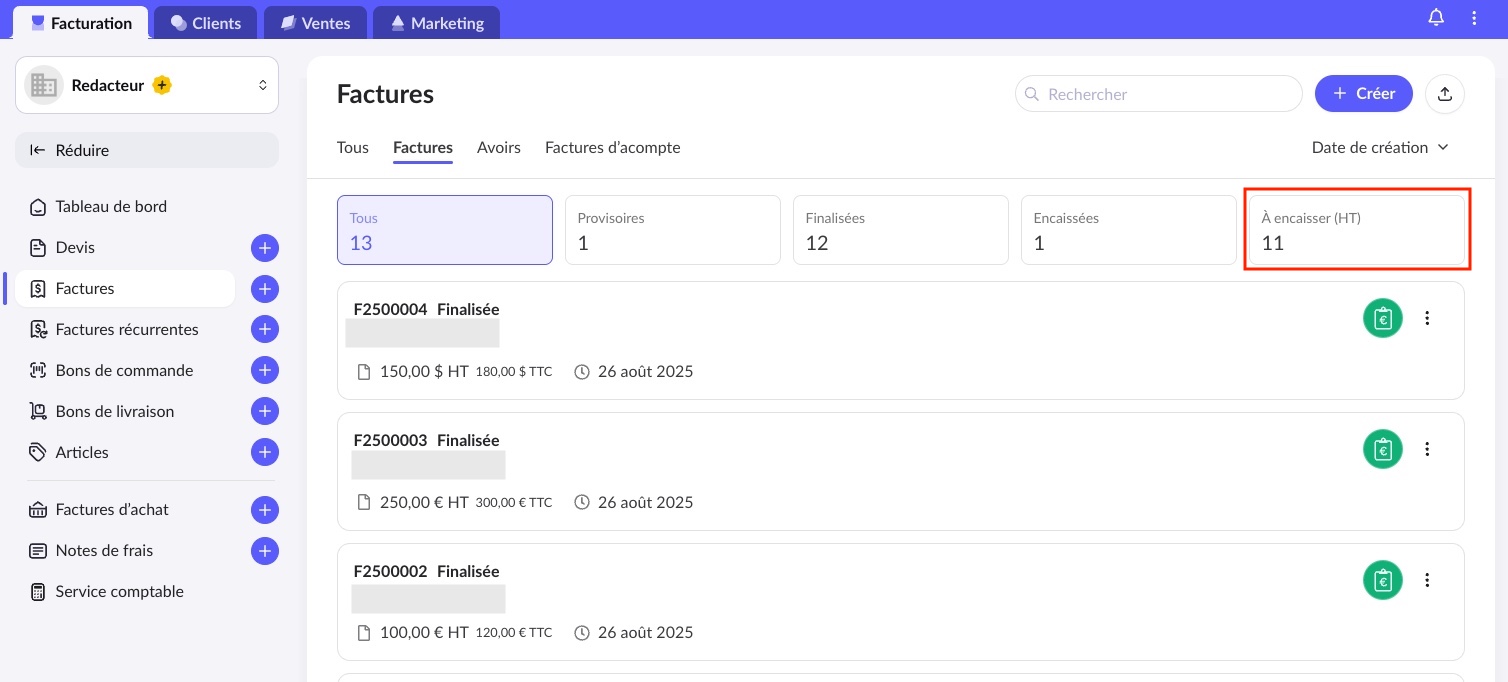
Task: Click the company building avatar icon
Action: [x=43, y=85]
